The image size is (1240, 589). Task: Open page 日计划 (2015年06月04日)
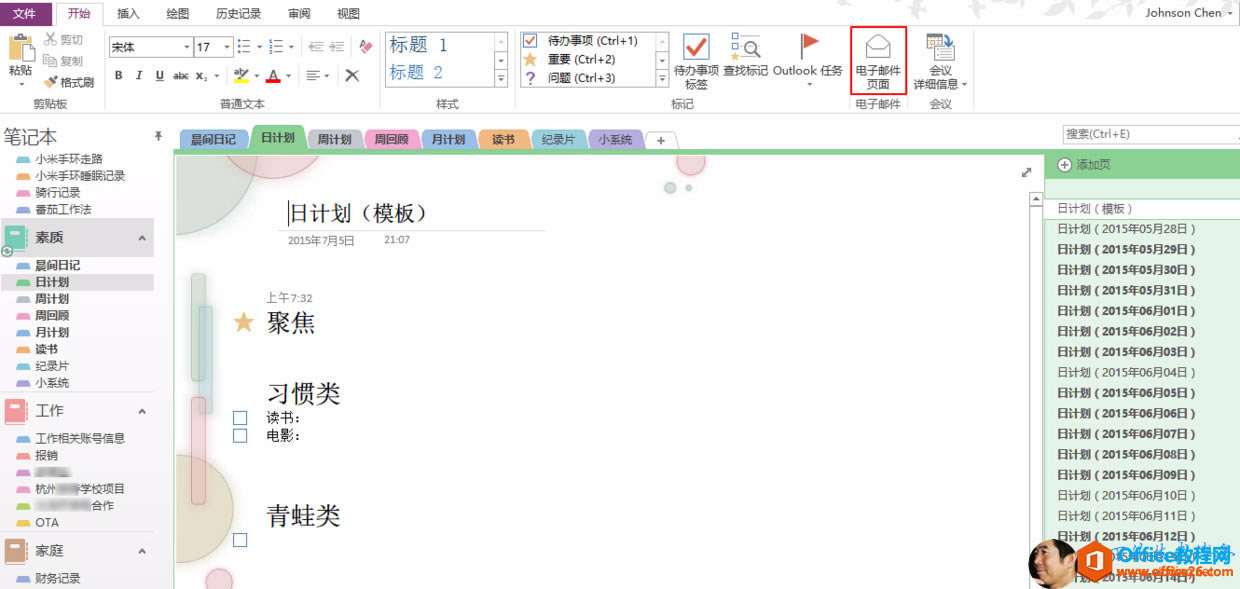(1127, 372)
